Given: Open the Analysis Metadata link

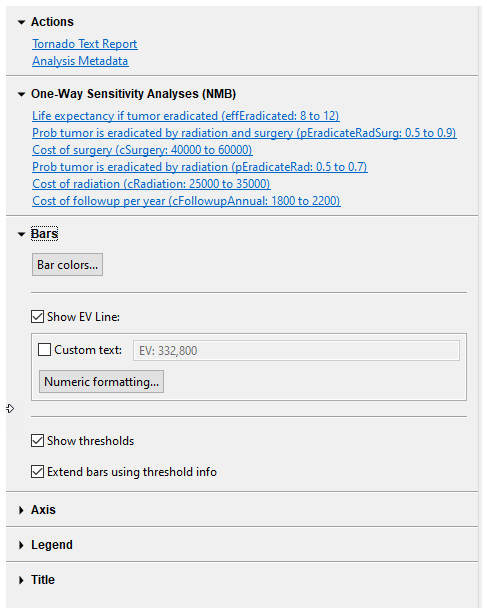Looking at the screenshot, I should [x=80, y=61].
